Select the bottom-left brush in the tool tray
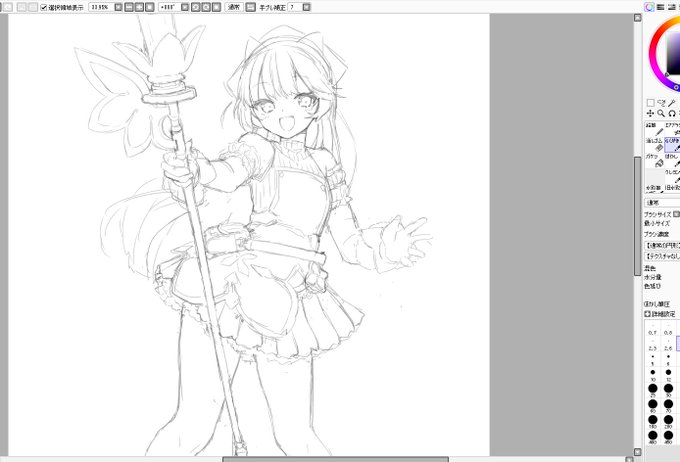680x462 pixels. click(x=655, y=189)
